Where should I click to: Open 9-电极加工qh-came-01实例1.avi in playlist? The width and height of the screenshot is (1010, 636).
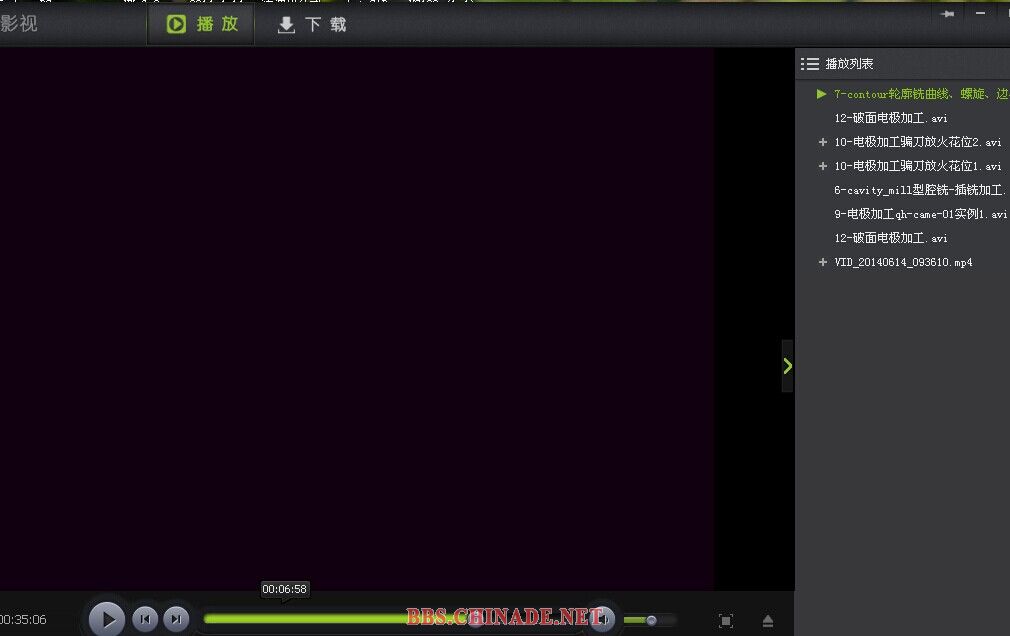pos(920,214)
